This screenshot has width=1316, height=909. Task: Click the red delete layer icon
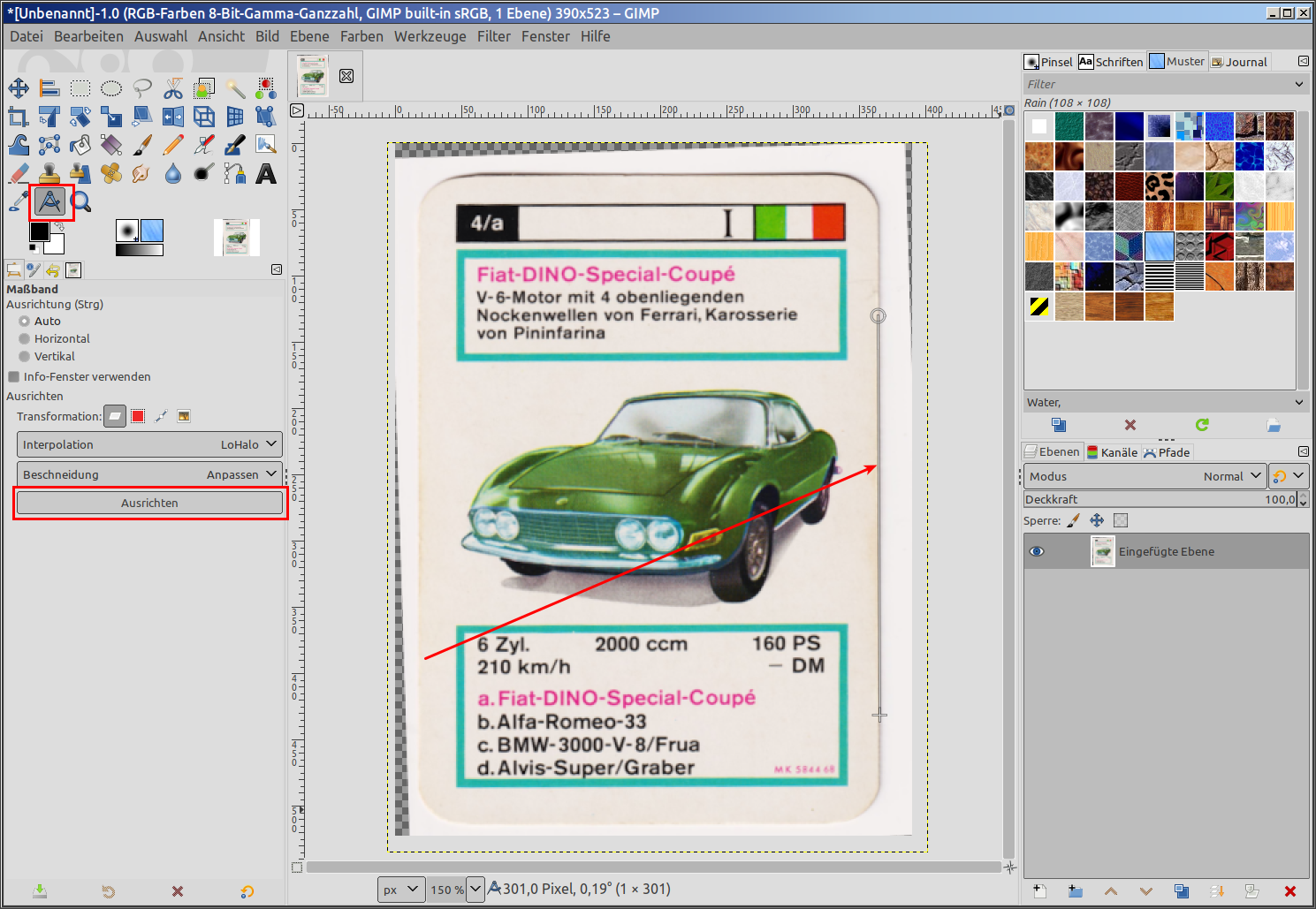tap(1289, 891)
